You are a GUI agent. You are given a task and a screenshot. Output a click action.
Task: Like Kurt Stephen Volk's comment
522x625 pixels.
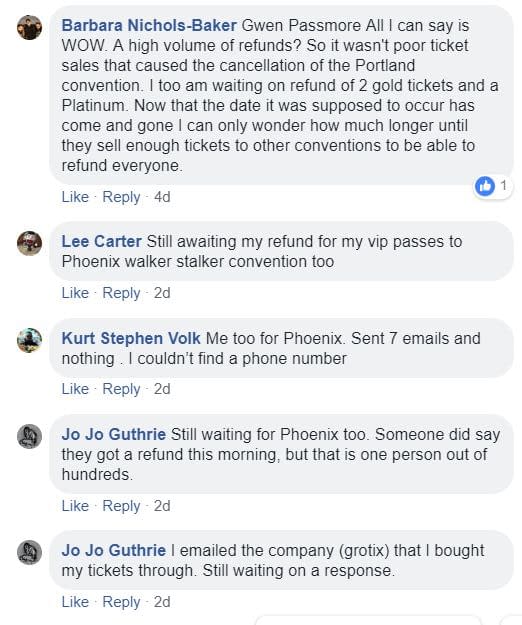coord(75,389)
